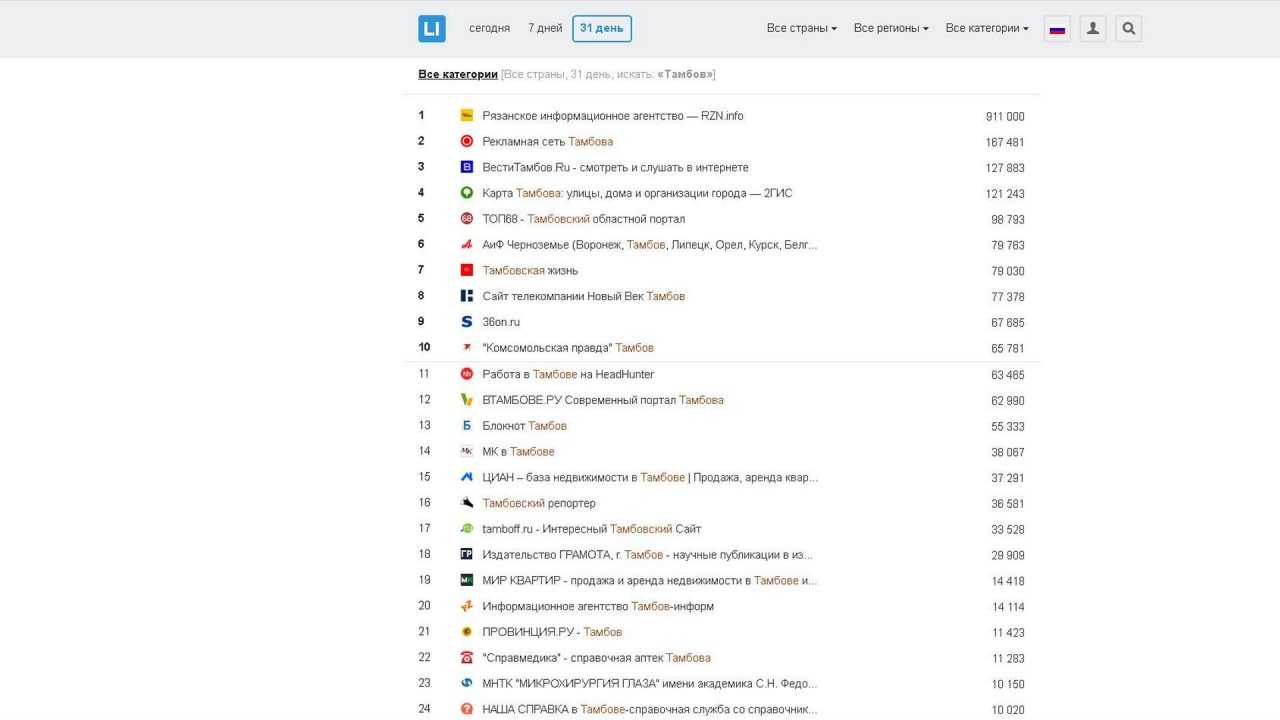Screen dimensions: 1280x720
Task: Click visitor count 911 000
Action: [x=1005, y=117]
